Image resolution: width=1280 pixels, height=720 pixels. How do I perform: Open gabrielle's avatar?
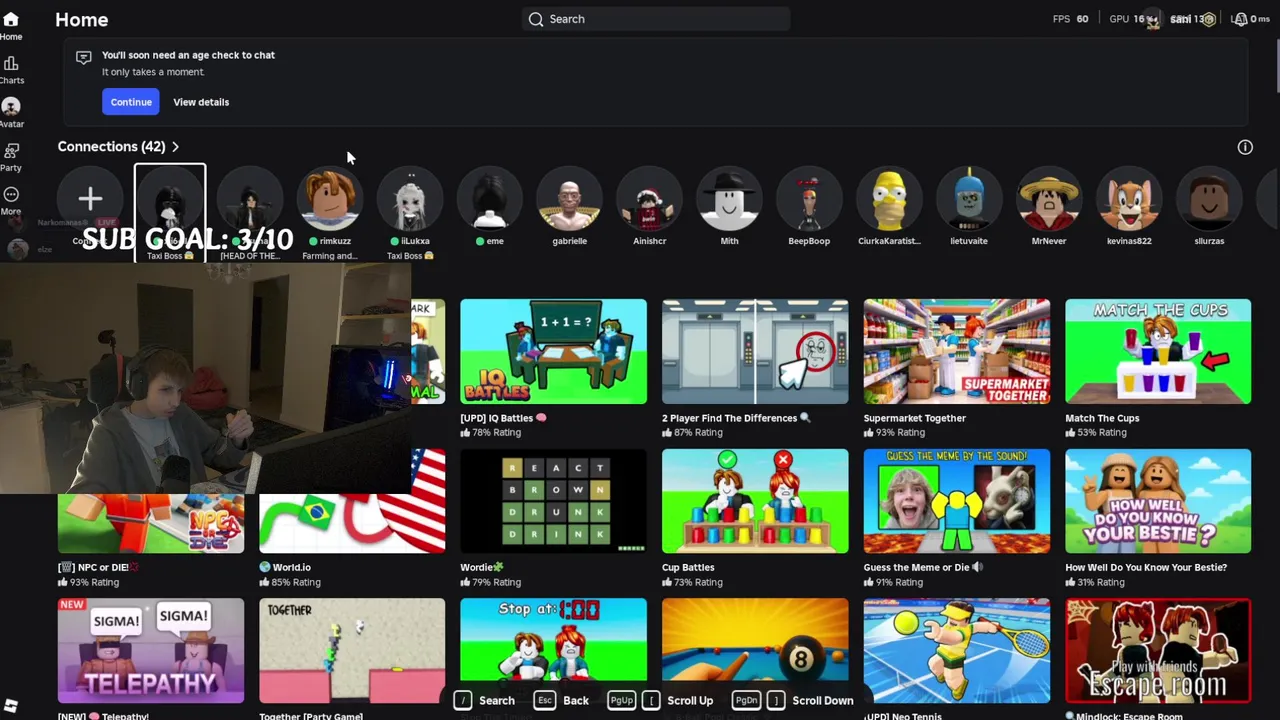[x=570, y=199]
